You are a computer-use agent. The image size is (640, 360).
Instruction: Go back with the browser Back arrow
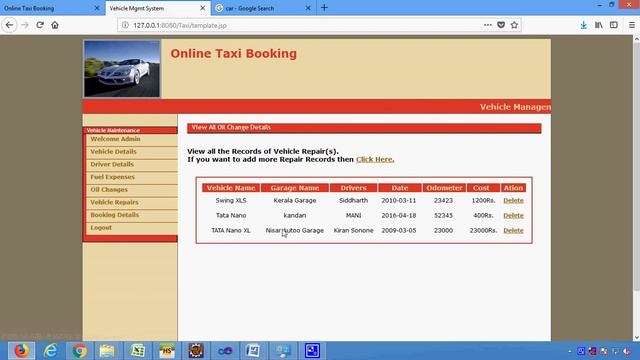pos(9,25)
